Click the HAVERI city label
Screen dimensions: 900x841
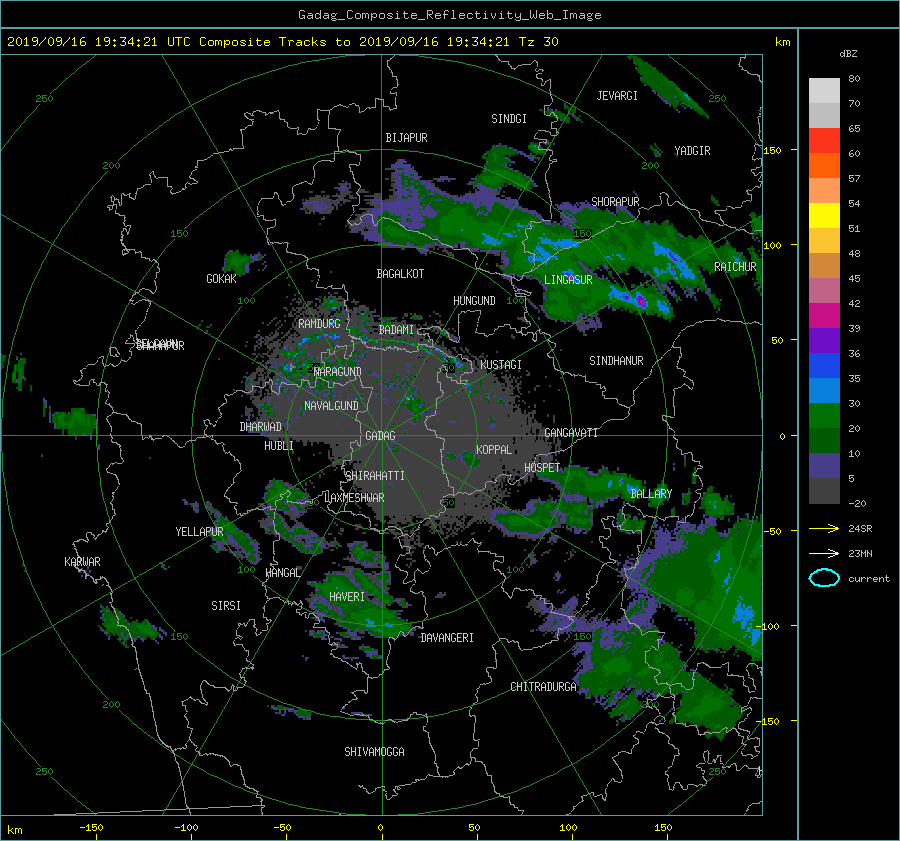click(x=347, y=597)
